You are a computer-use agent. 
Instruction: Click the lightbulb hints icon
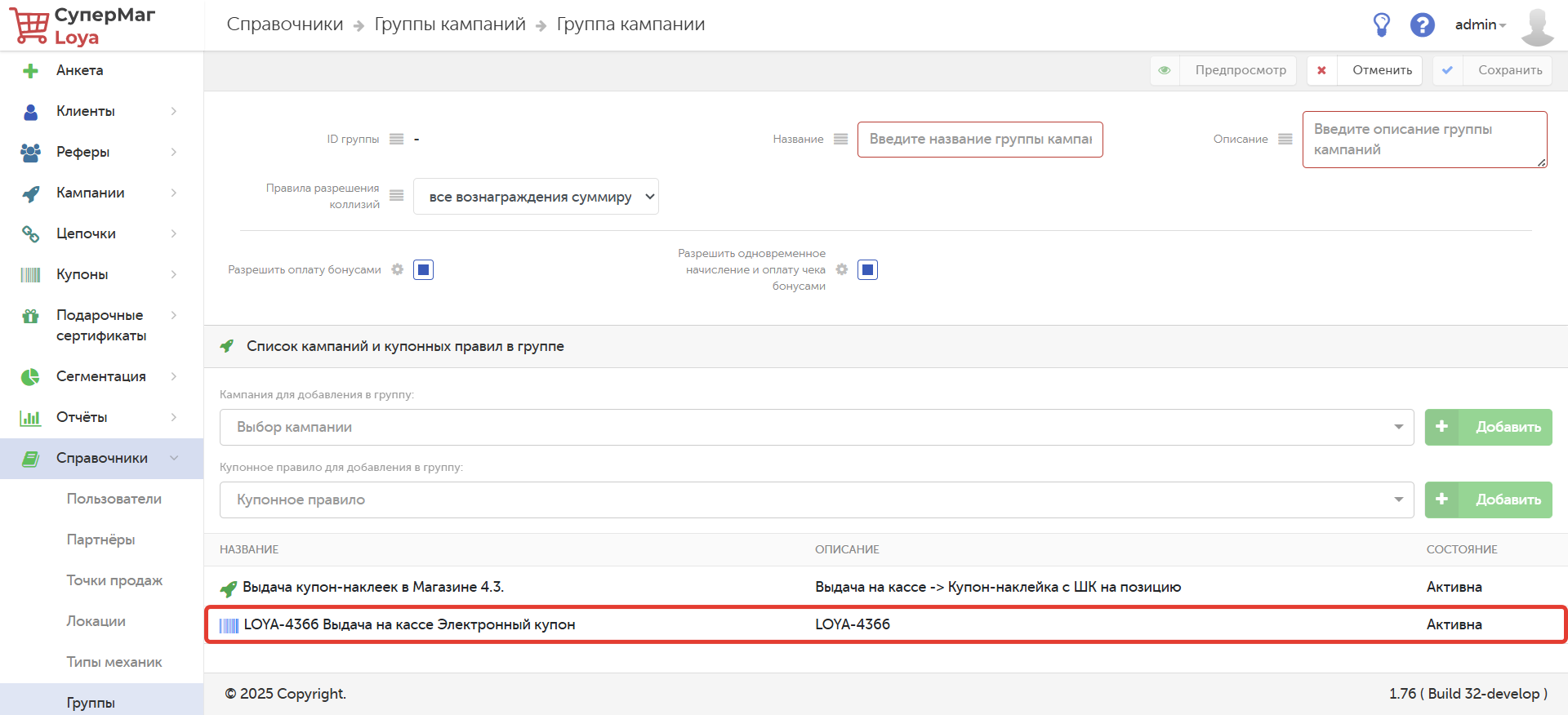coord(1381,24)
